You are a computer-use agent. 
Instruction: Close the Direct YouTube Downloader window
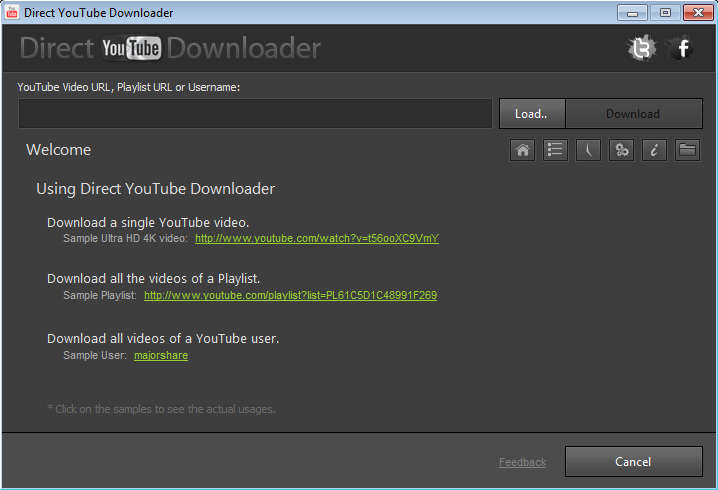pos(698,12)
